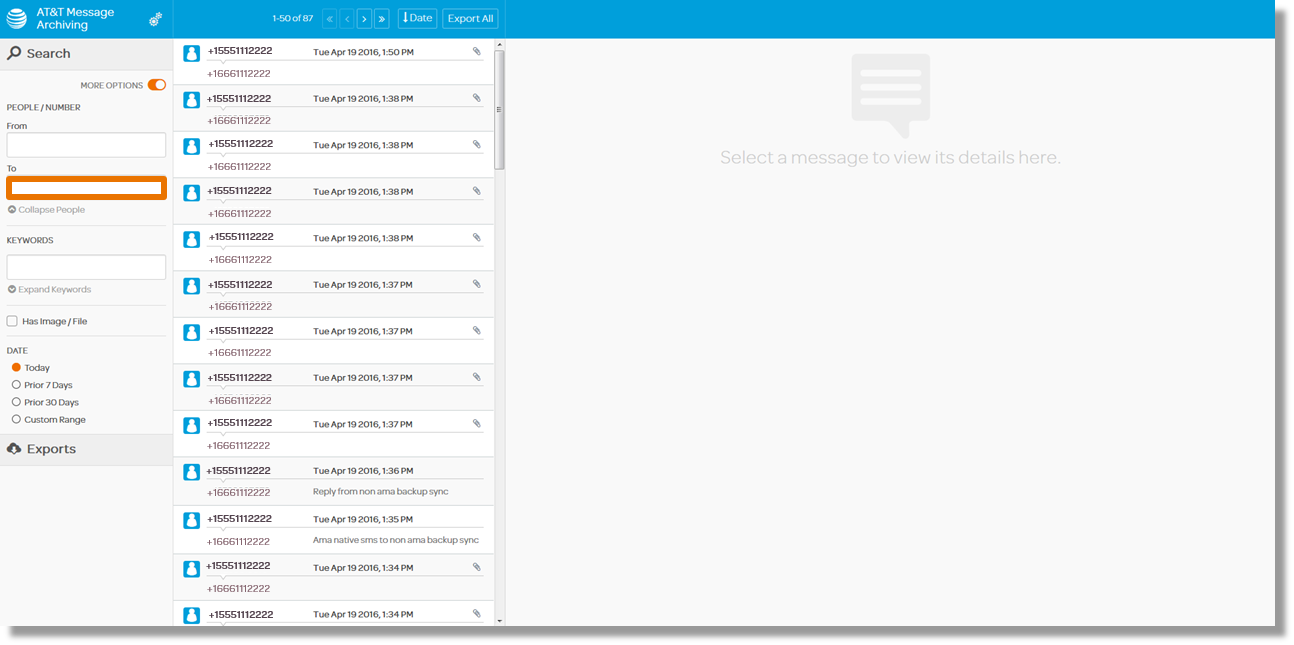Jump to last page of results
Viewport: 1294px width, 645px height.
click(382, 18)
